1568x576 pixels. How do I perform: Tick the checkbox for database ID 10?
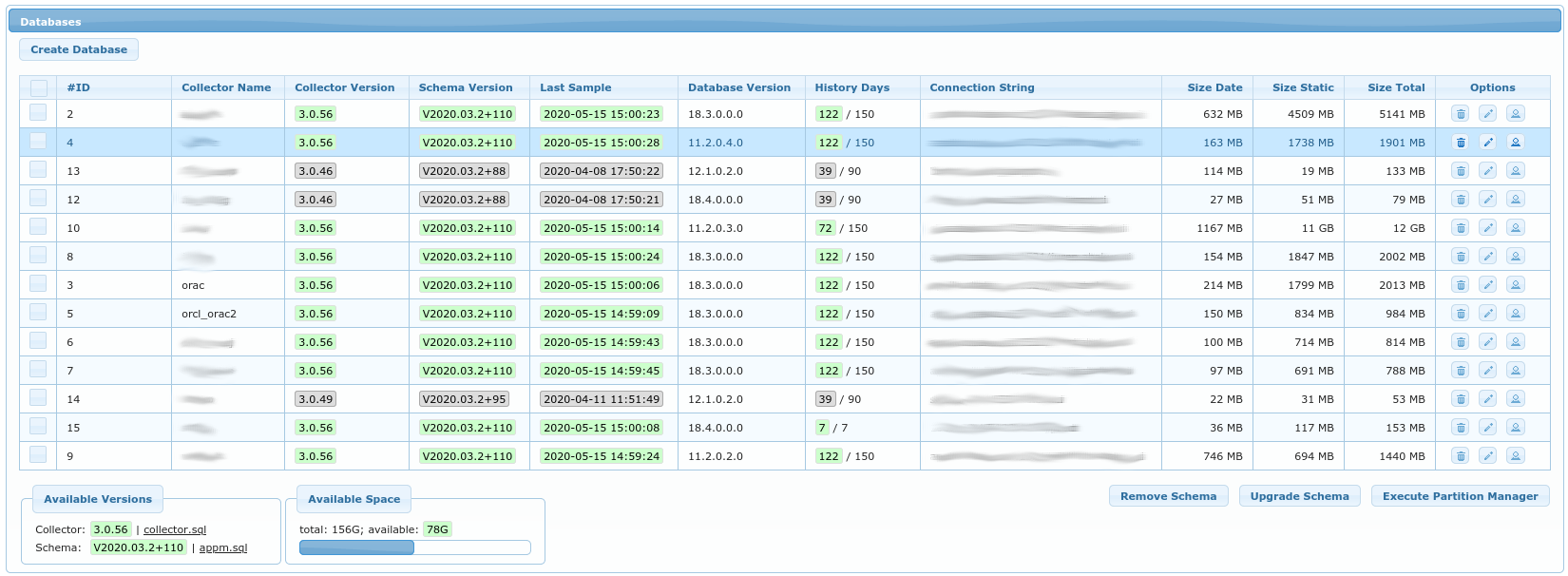38,226
